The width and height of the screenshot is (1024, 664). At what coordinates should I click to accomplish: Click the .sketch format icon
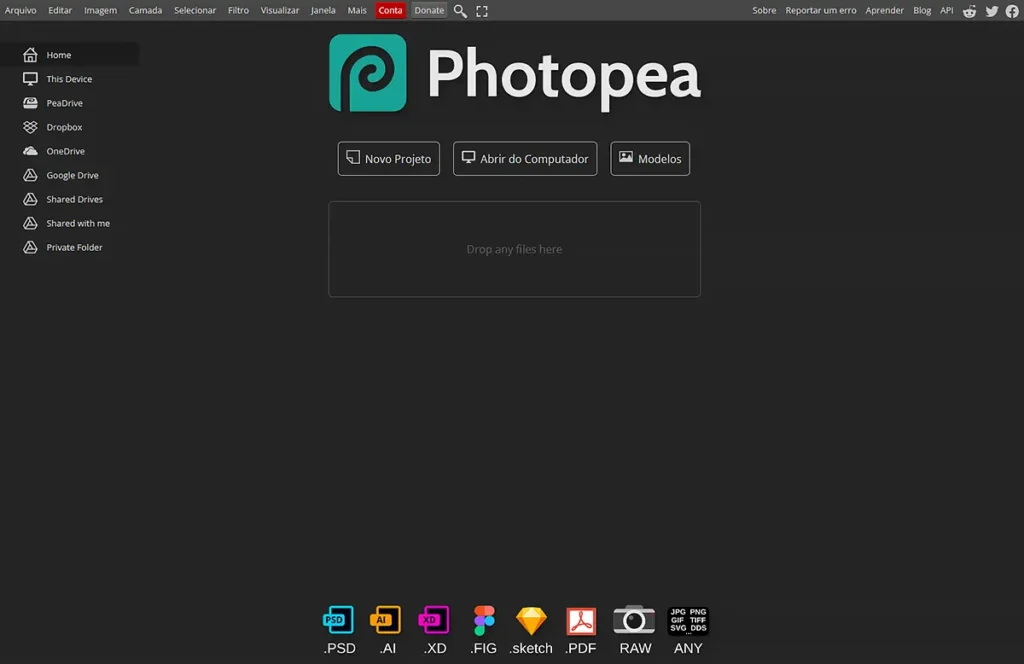click(x=531, y=621)
